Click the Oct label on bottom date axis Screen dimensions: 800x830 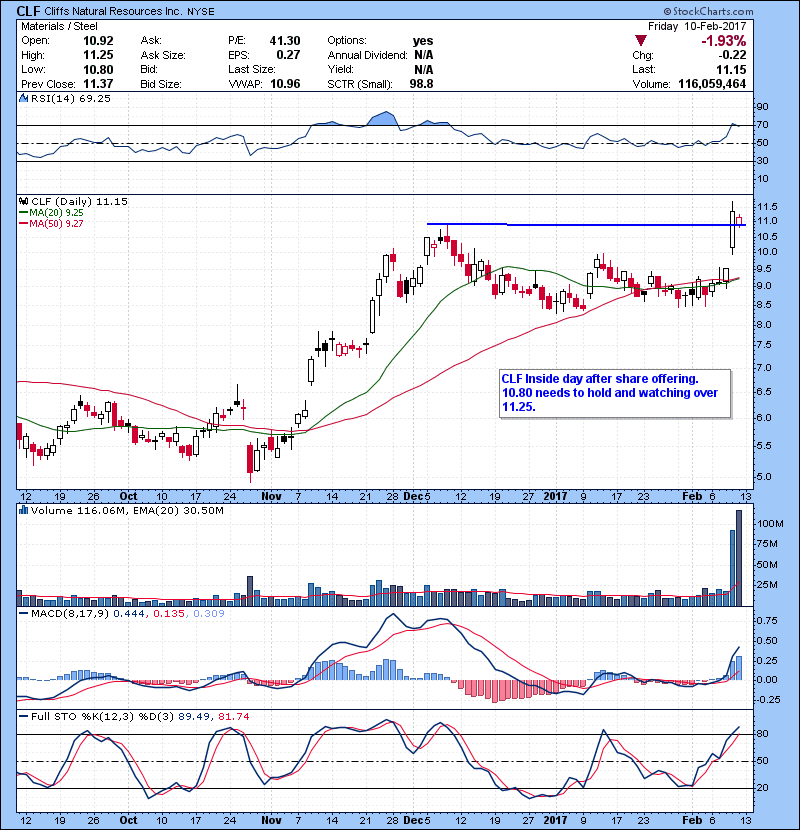[128, 820]
